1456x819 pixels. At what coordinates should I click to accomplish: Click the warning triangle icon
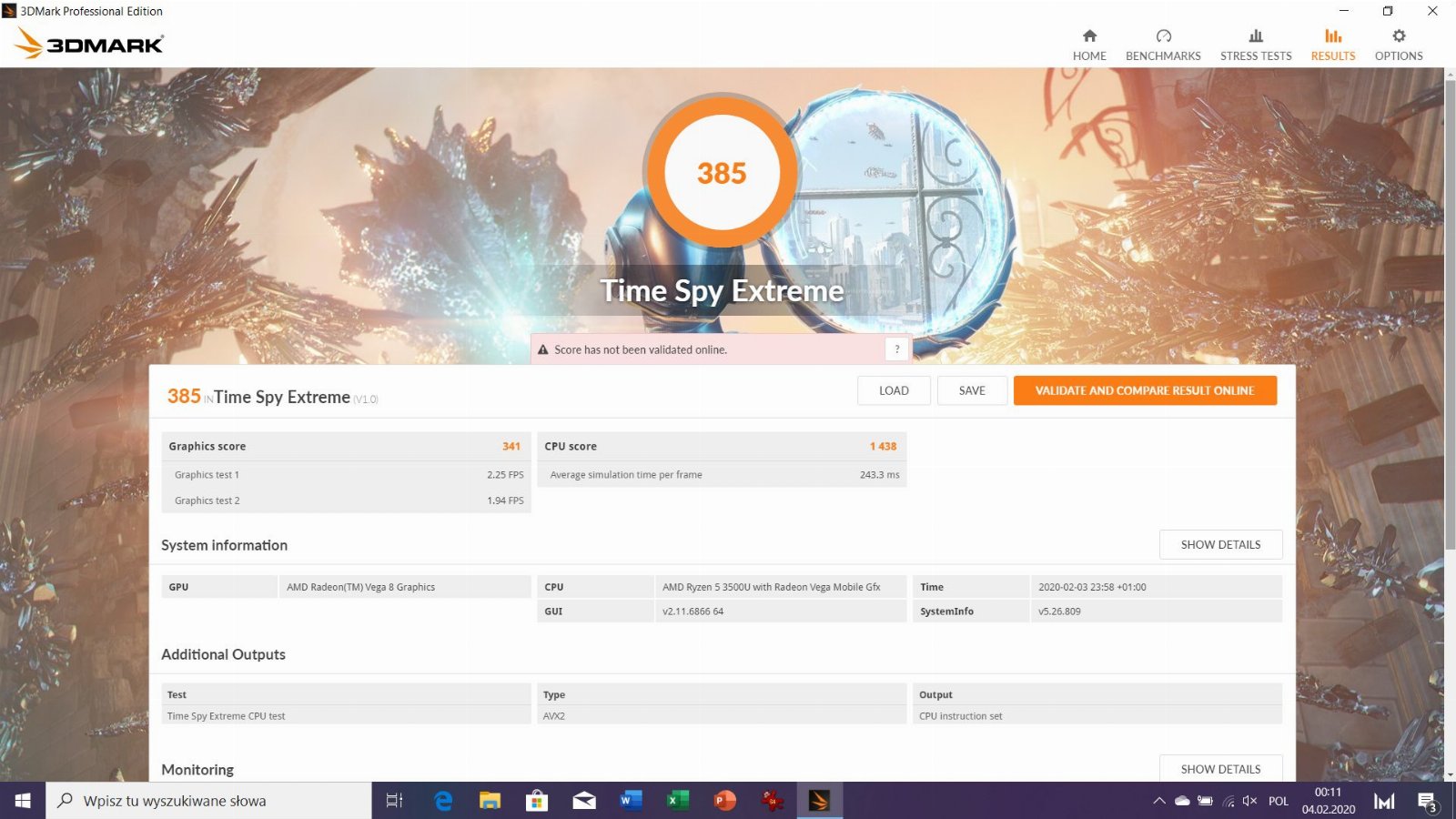click(x=543, y=349)
